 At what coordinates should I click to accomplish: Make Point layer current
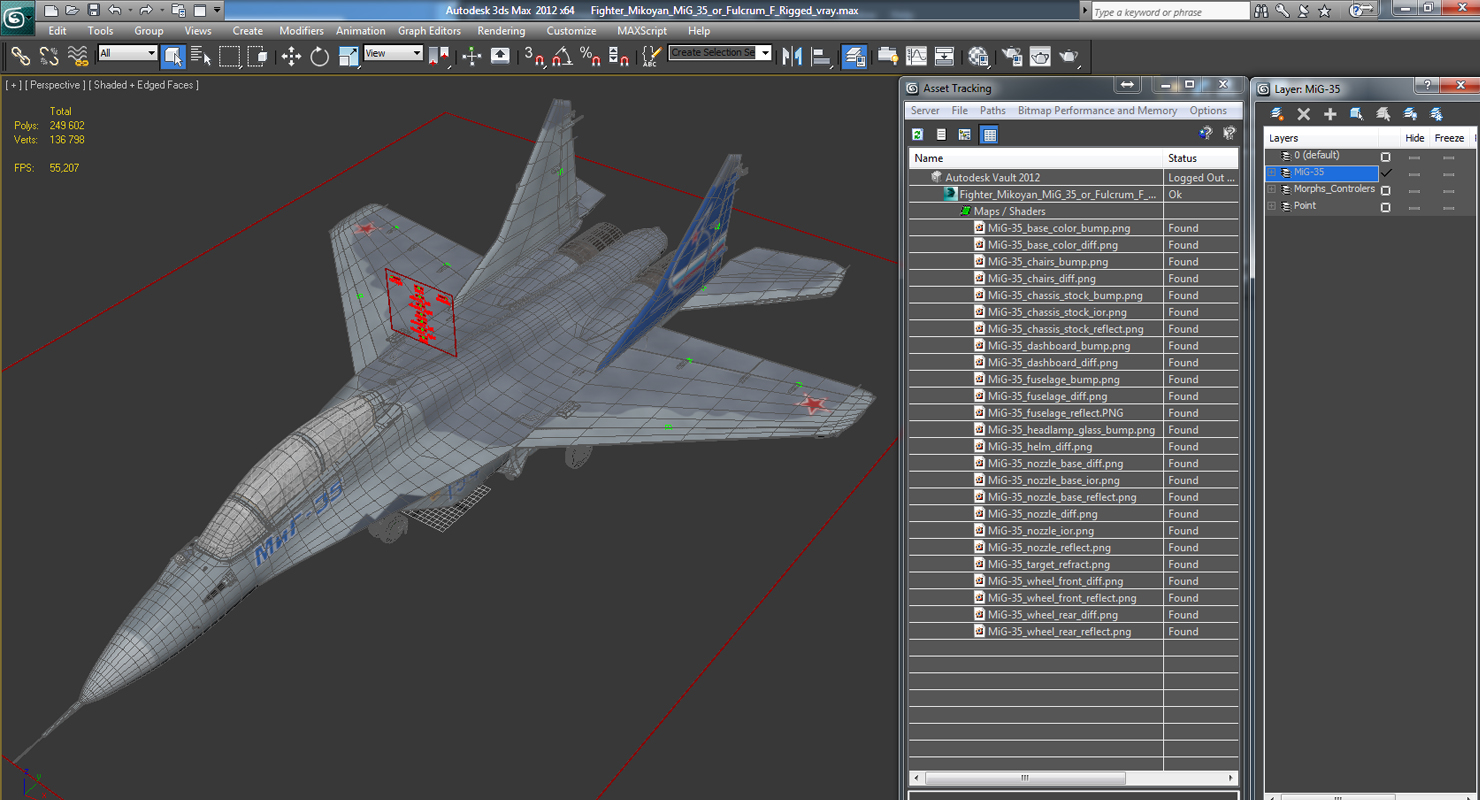tap(1385, 207)
